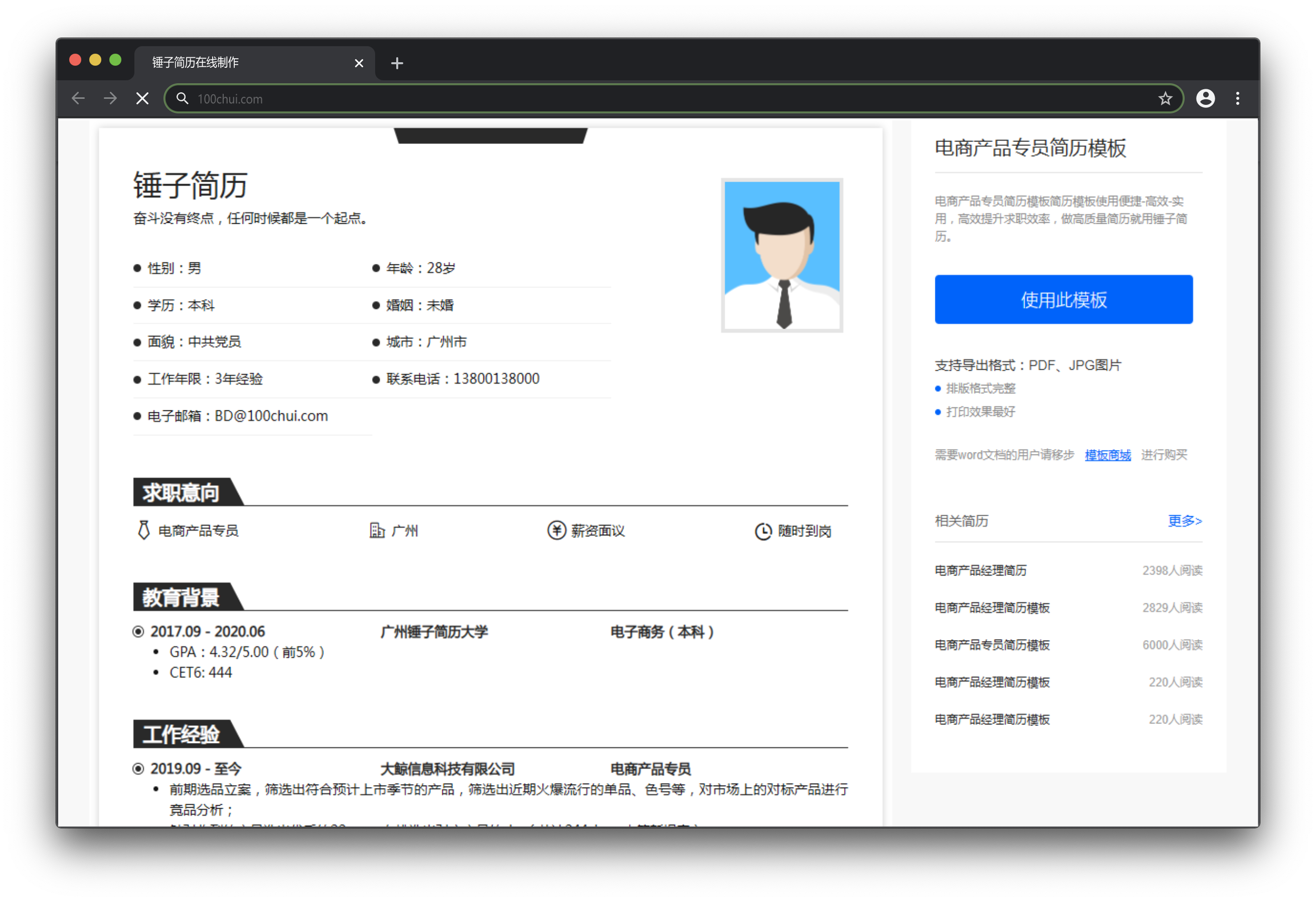This screenshot has height=902, width=1316.
Task: Click the circle marker before 2019.09 - 至今
Action: (x=138, y=769)
